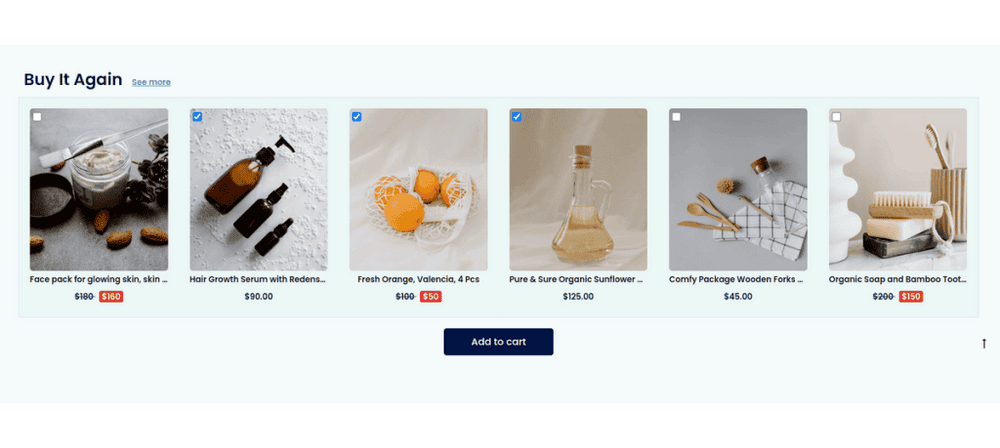1000x448 pixels.
Task: Uncheck the Fresh Orange product checkbox
Action: coord(357,117)
